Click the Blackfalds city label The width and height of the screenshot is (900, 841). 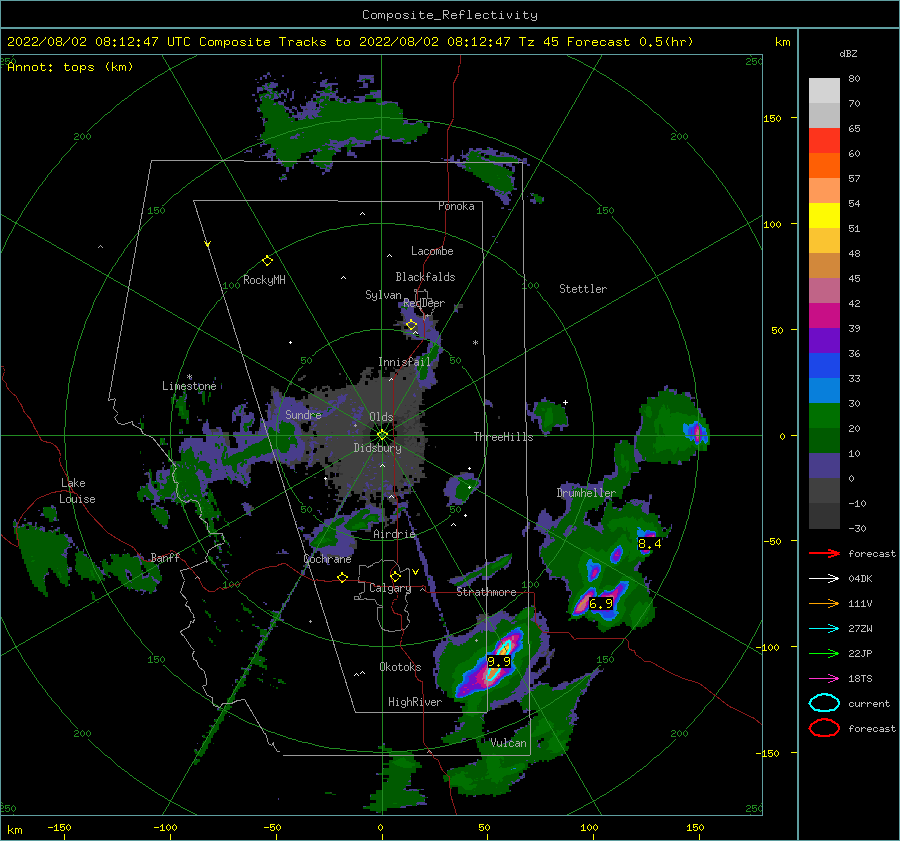(x=425, y=277)
